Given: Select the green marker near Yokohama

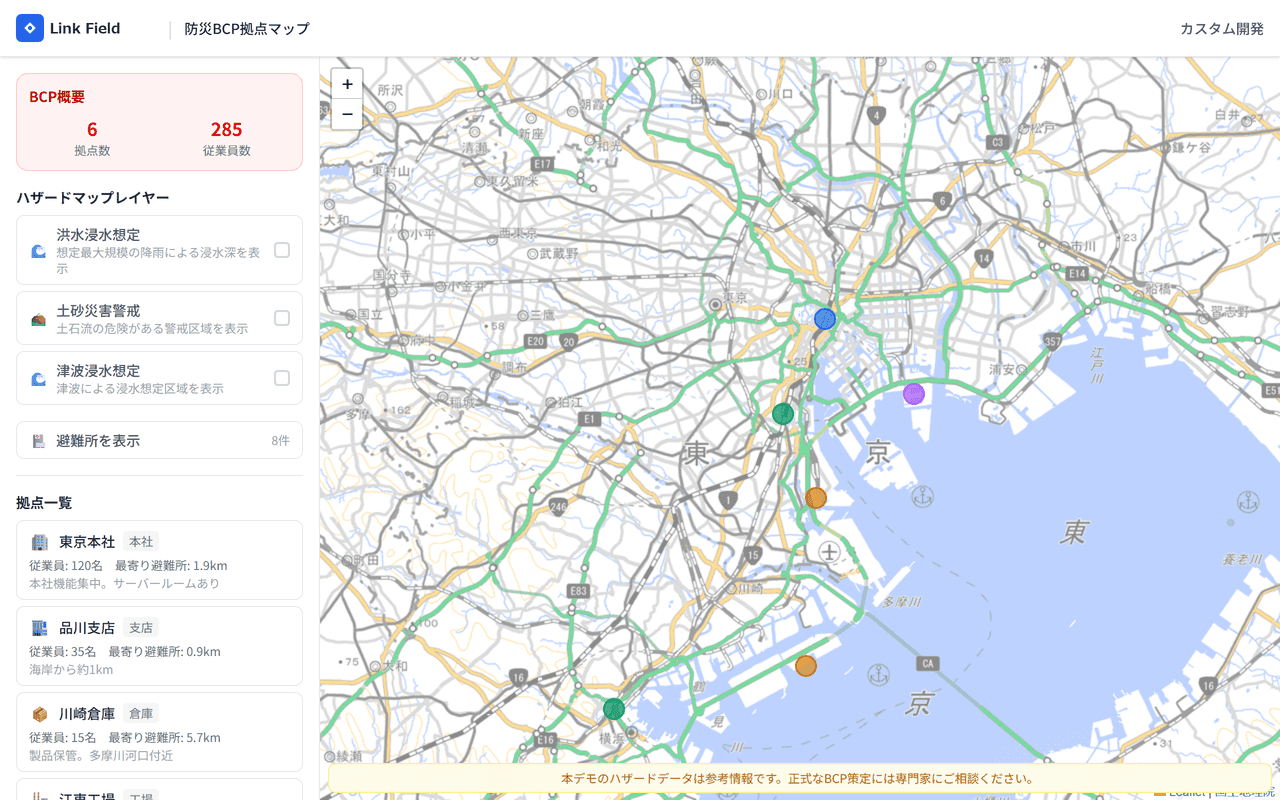Looking at the screenshot, I should tap(614, 709).
